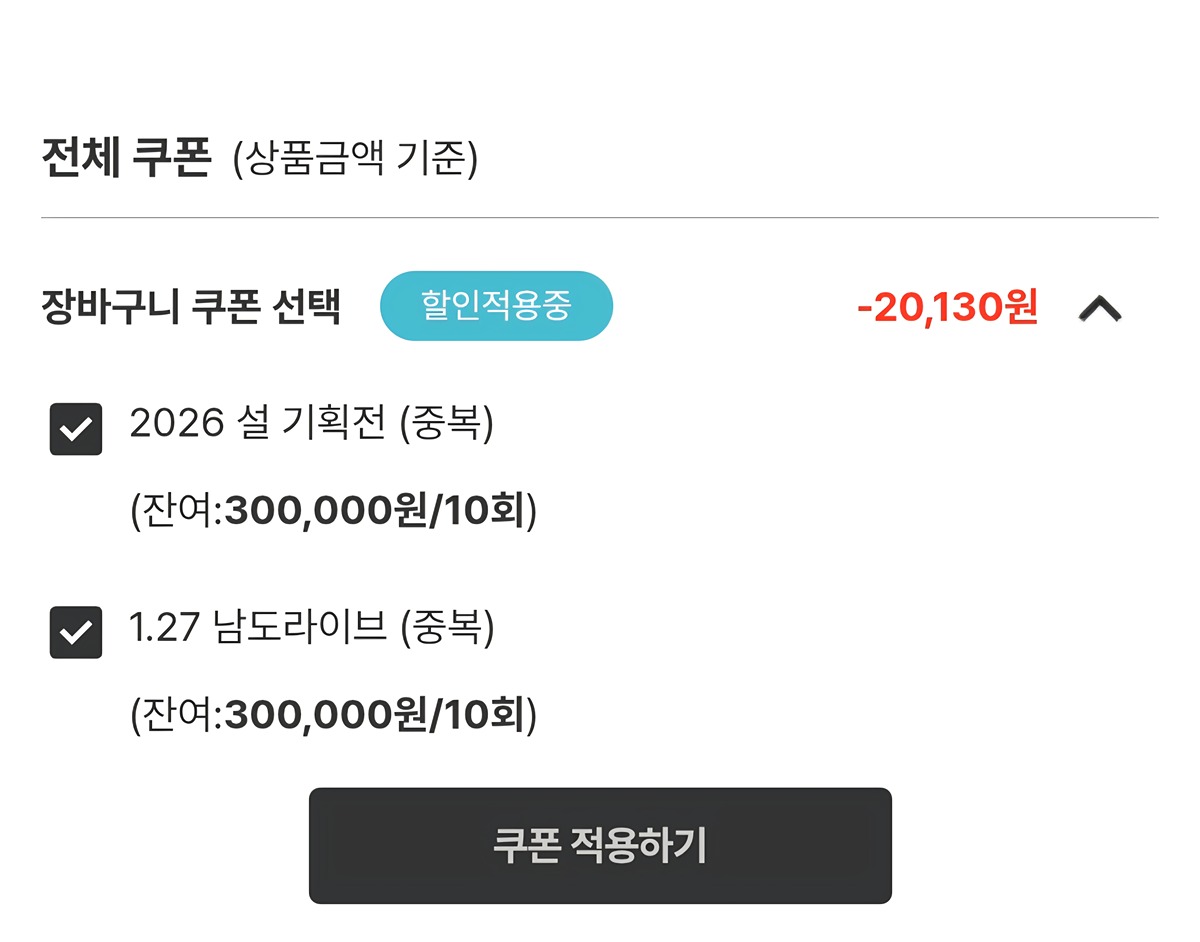1200x942 pixels.
Task: Select the 1.27 남도라이브 coupon name
Action: [257, 628]
